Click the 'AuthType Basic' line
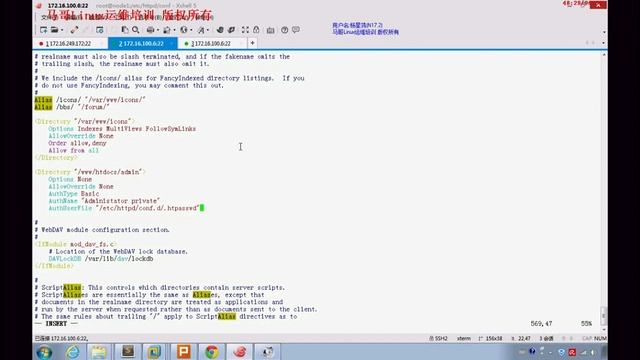 (x=73, y=193)
